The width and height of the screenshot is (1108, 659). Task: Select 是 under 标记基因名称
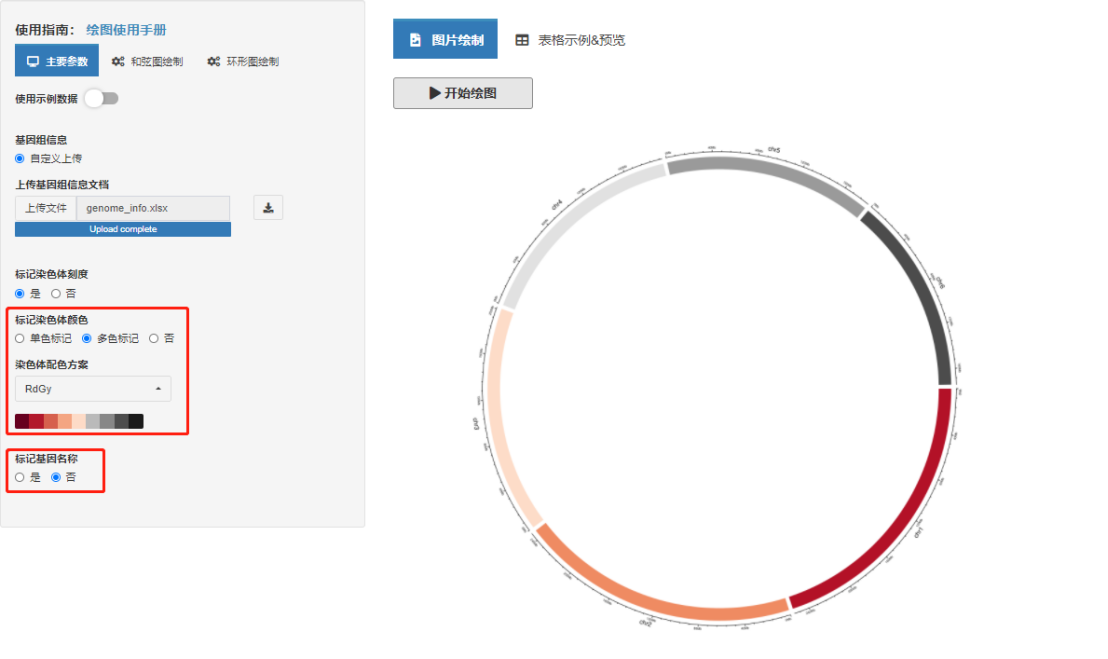pos(20,478)
